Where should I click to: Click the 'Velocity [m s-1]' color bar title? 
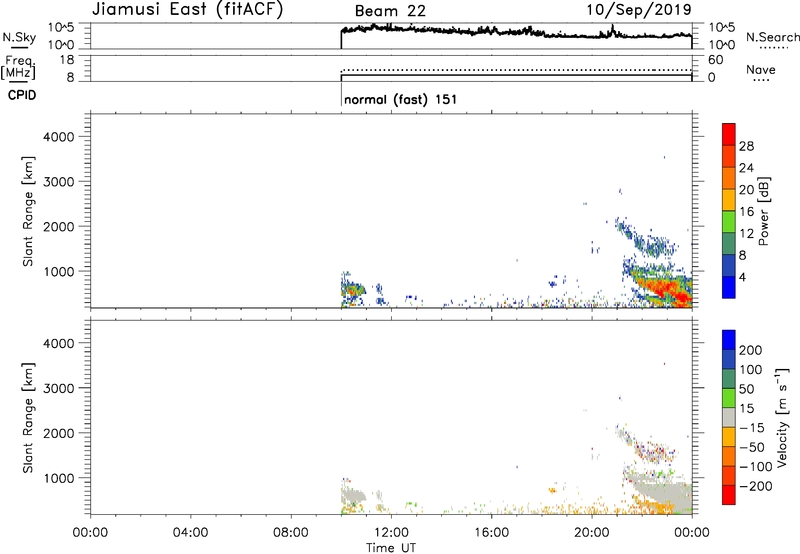pyautogui.click(x=782, y=417)
